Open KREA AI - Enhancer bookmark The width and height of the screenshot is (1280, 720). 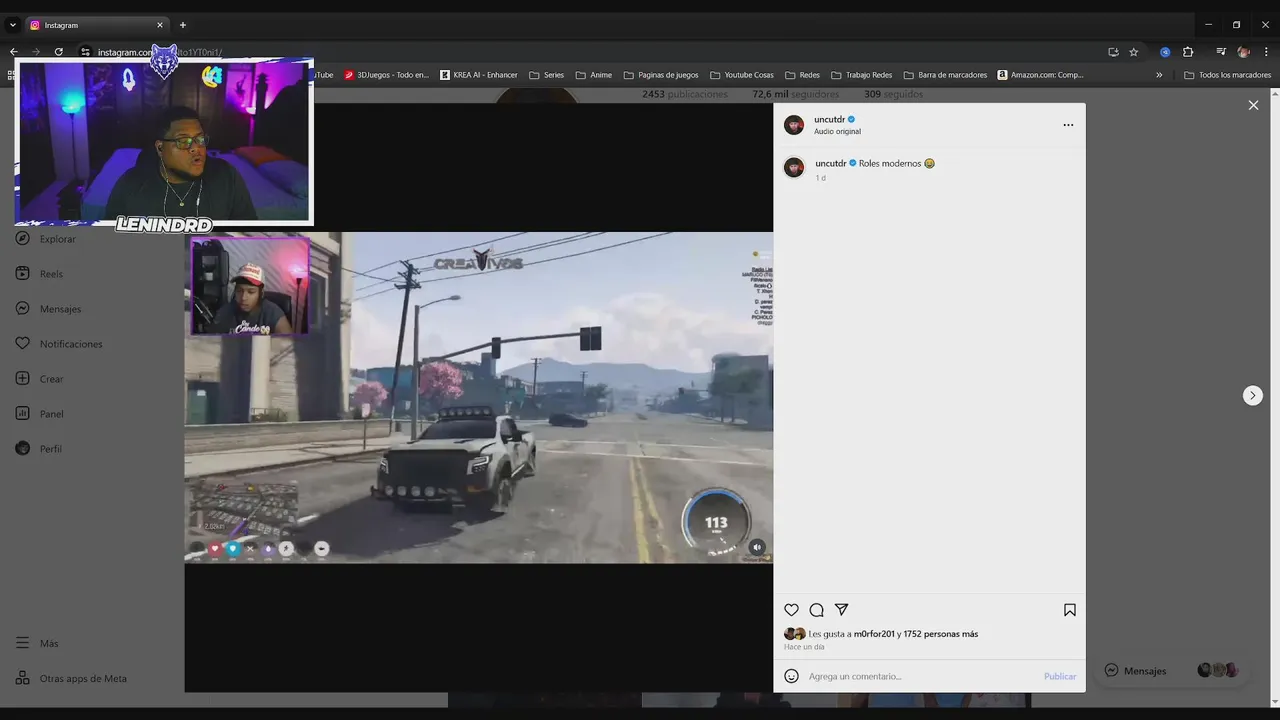coord(479,75)
